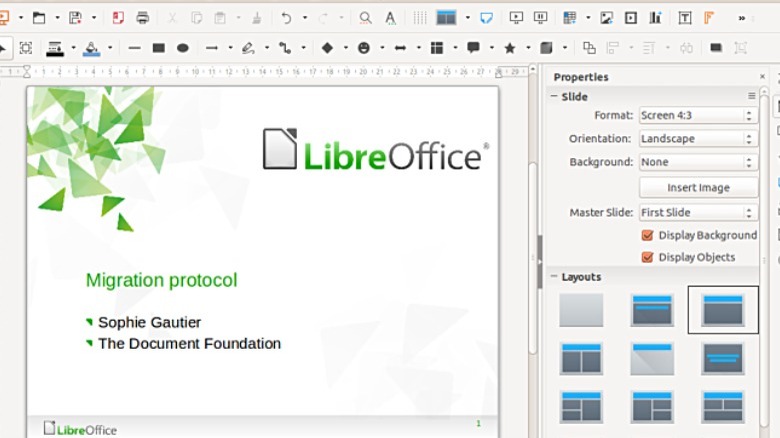Select the Stars and Banners shape tool
The image size is (780, 438).
point(510,48)
